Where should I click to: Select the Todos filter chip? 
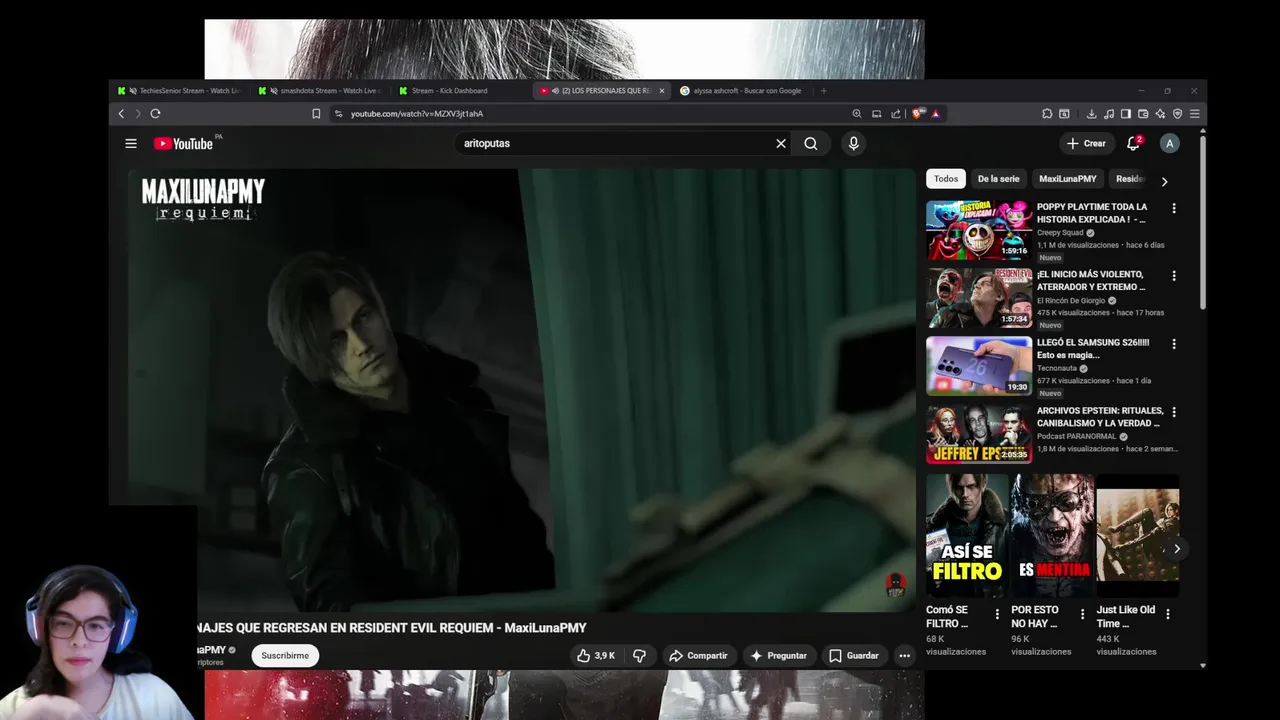946,179
